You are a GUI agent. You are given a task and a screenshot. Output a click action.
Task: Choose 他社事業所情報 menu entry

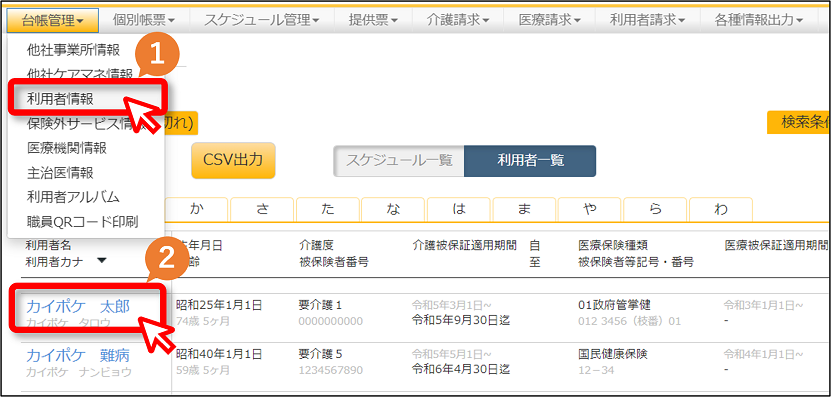coord(74,50)
